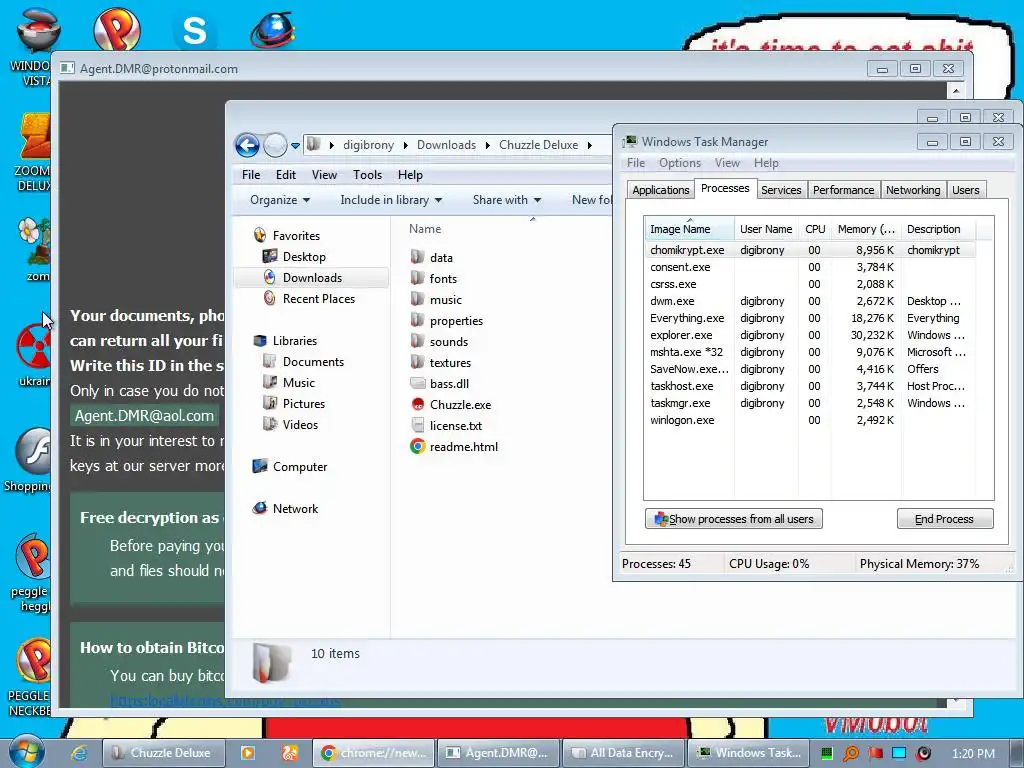Screen dimensions: 1024x768
Task: Open the Share with dropdown
Action: click(507, 200)
